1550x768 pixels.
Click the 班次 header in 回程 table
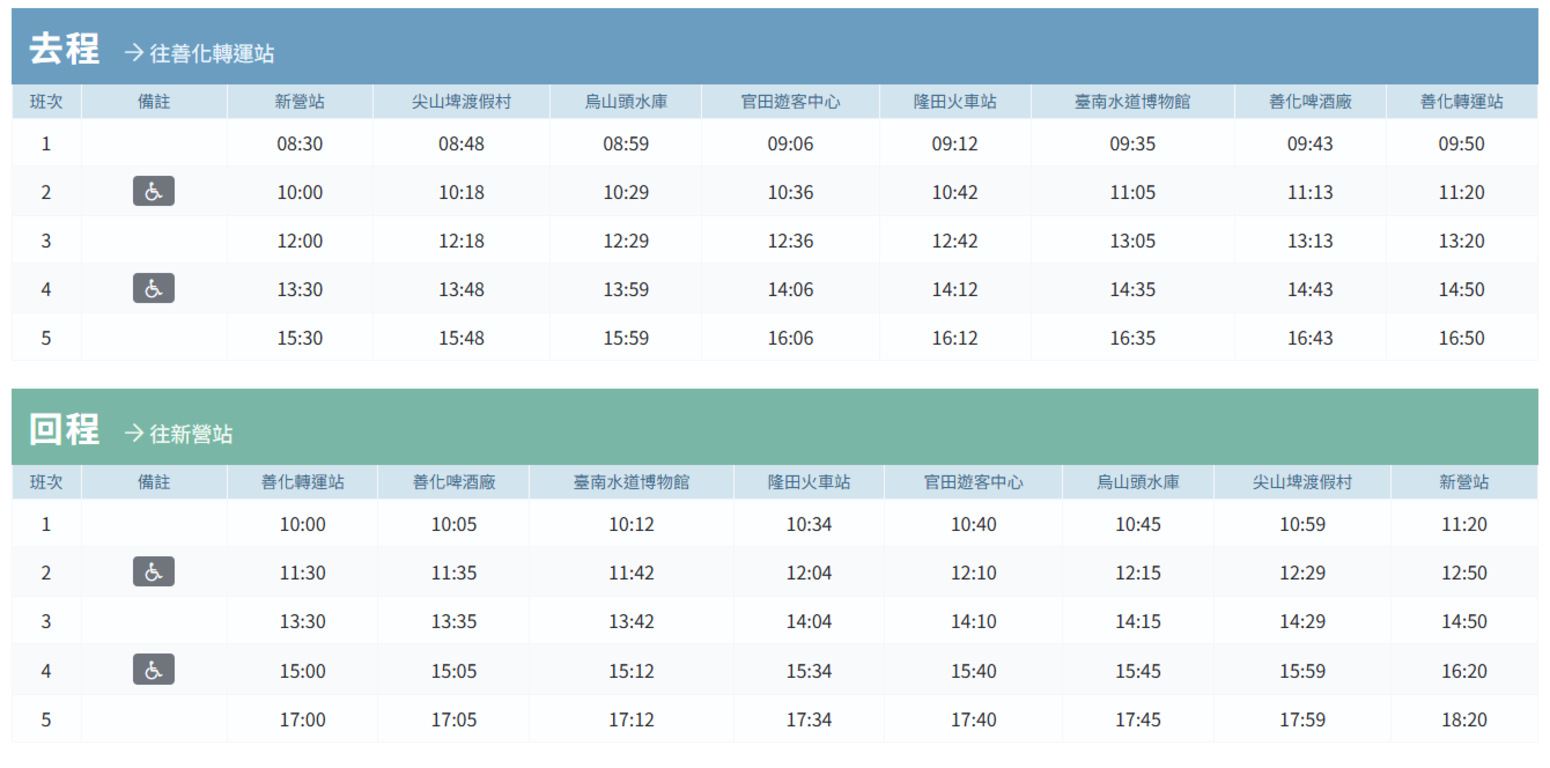[46, 482]
